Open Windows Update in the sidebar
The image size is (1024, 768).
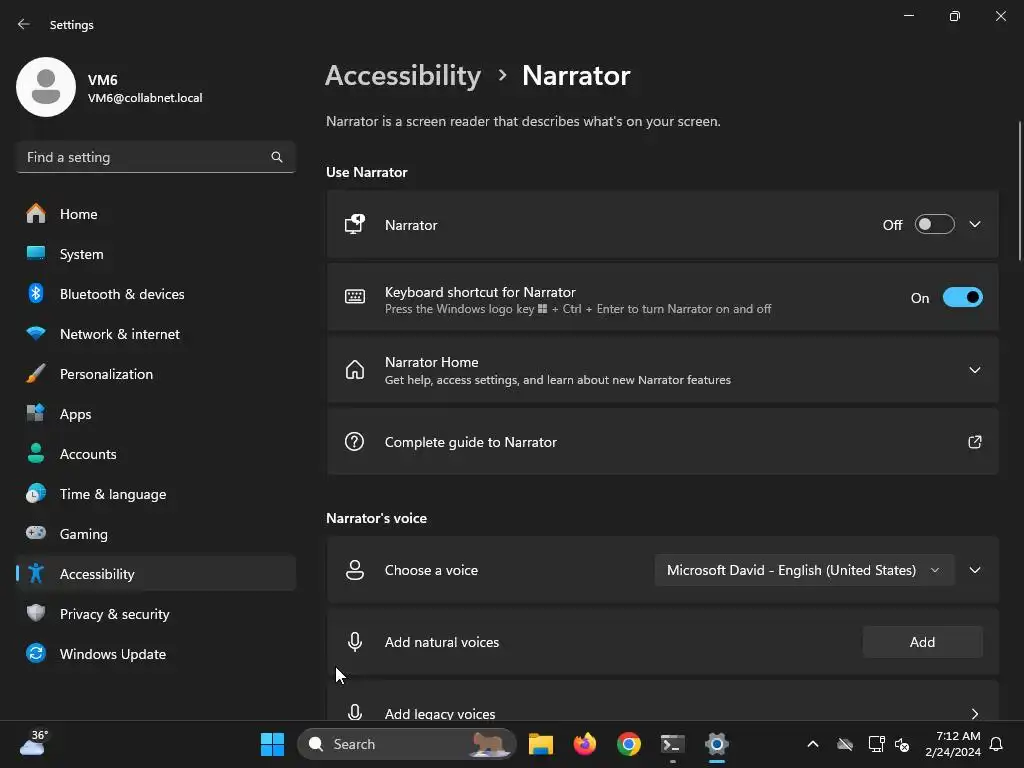pos(155,654)
